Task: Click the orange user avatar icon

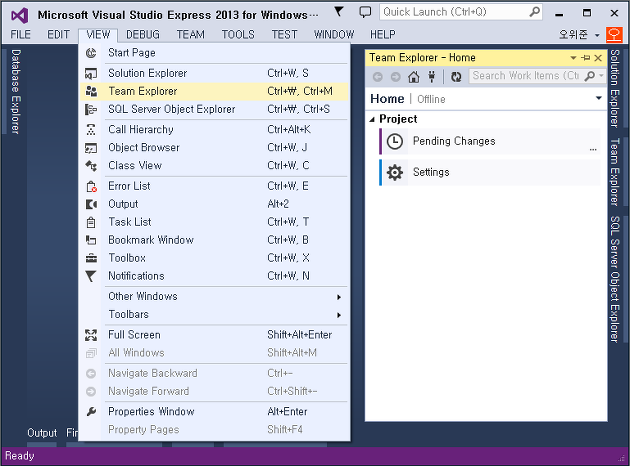Action: 614,35
